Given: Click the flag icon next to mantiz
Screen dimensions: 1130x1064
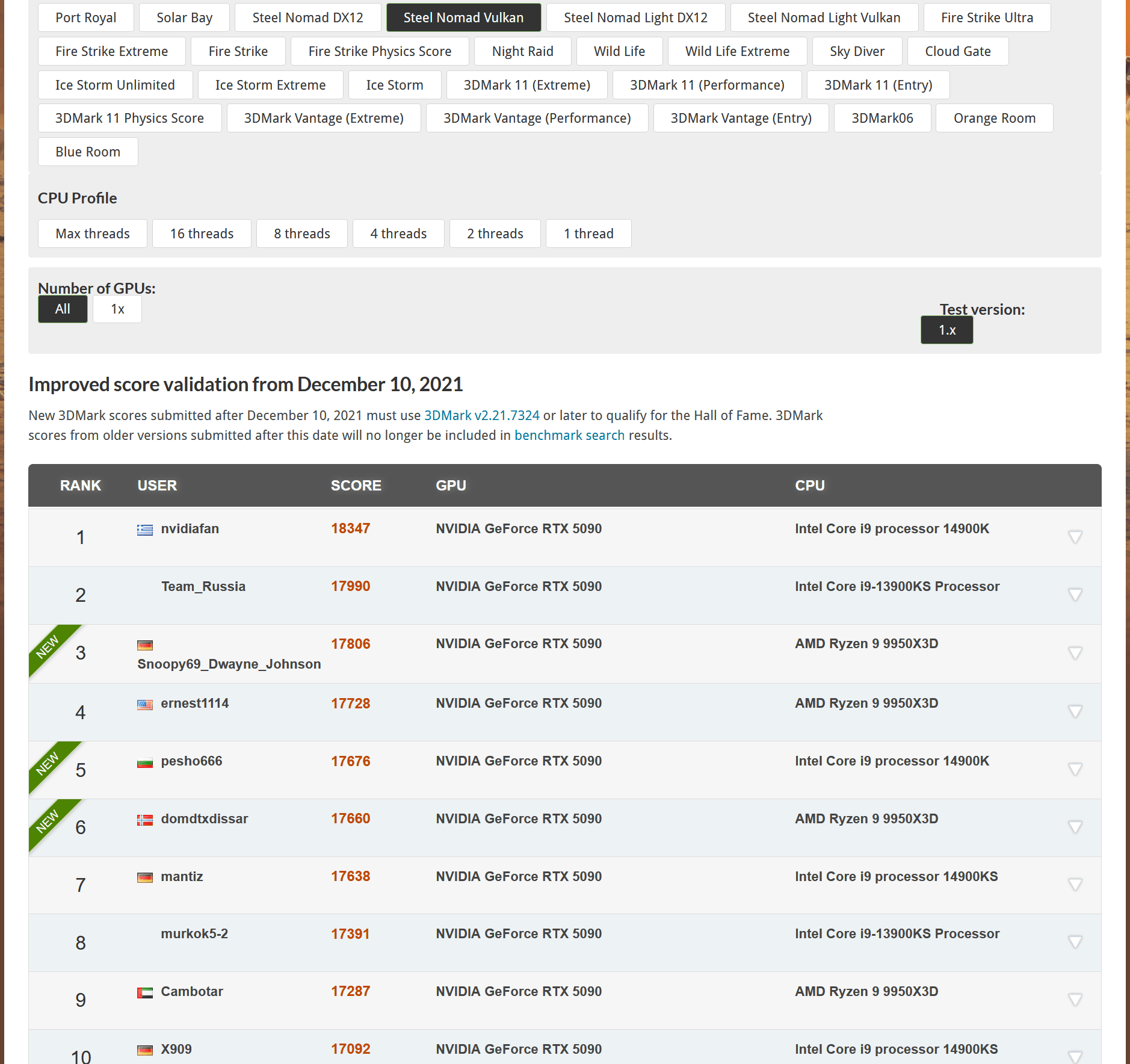Looking at the screenshot, I should (144, 877).
